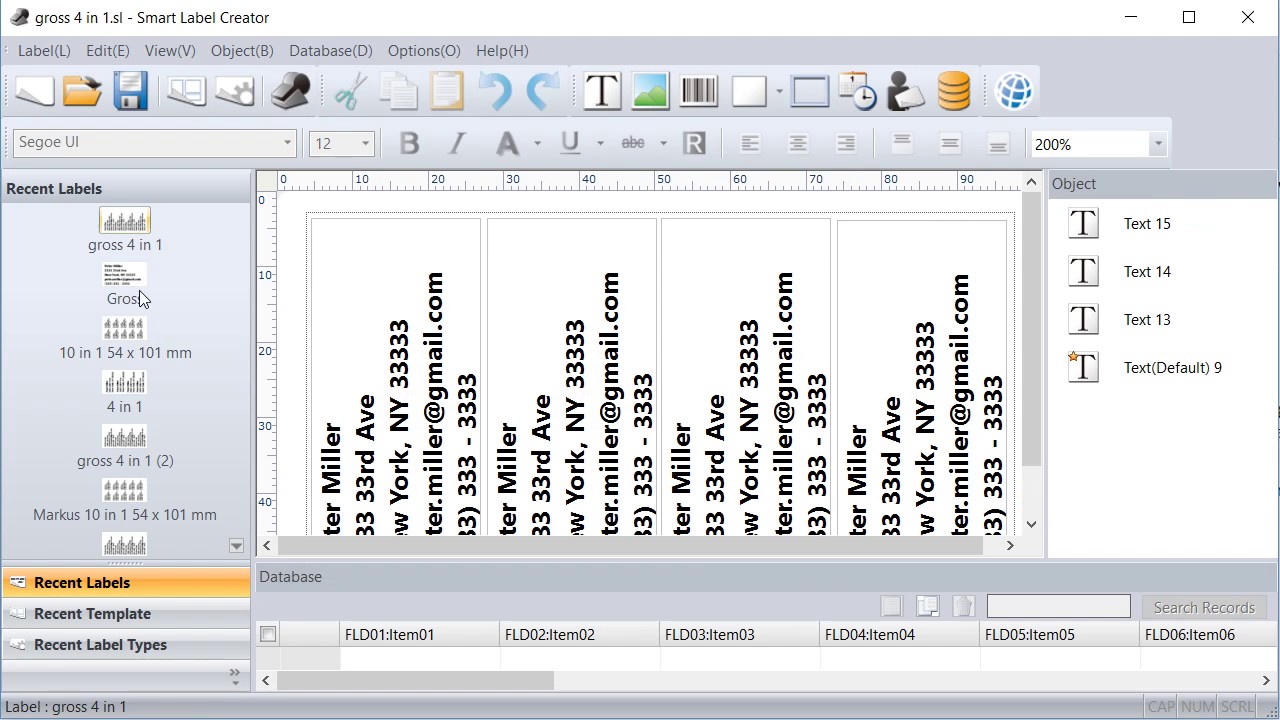Insert a date and time object
This screenshot has width=1280, height=720.
tap(857, 91)
